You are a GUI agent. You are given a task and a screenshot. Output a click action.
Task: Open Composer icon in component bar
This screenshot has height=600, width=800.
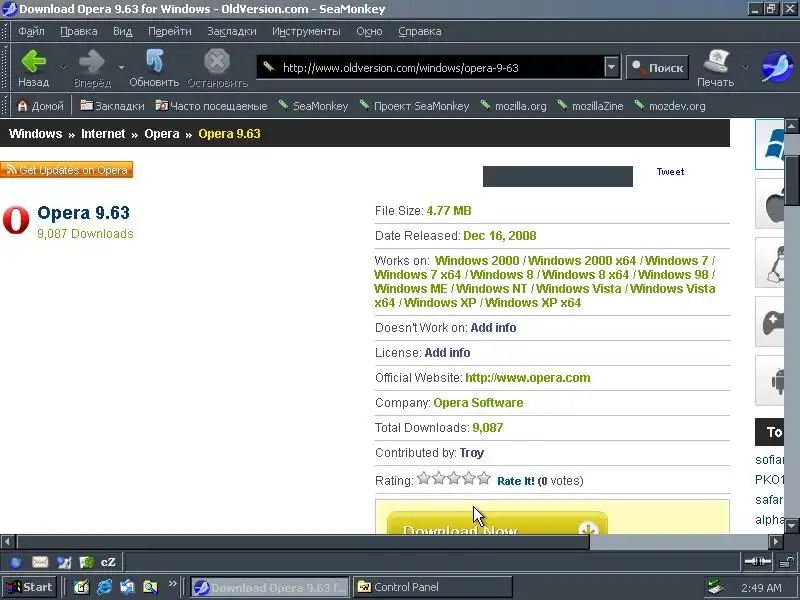(x=64, y=562)
